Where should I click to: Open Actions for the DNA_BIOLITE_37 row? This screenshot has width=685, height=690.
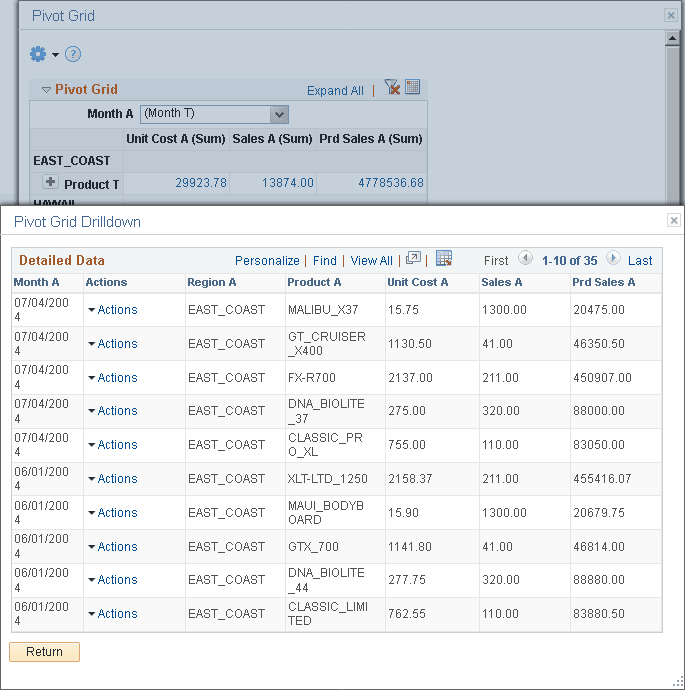pos(113,411)
